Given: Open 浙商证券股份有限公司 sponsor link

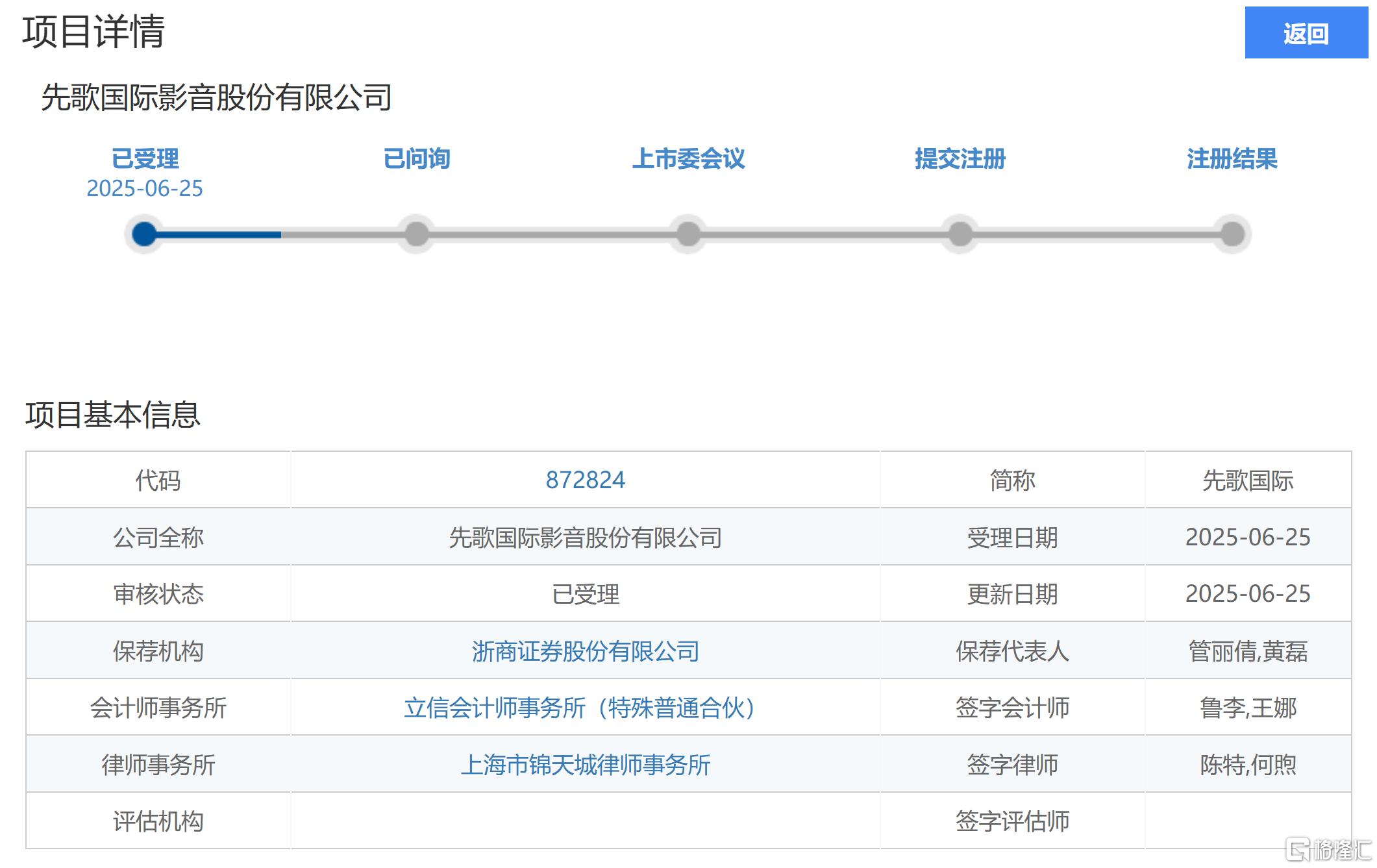Looking at the screenshot, I should point(585,651).
